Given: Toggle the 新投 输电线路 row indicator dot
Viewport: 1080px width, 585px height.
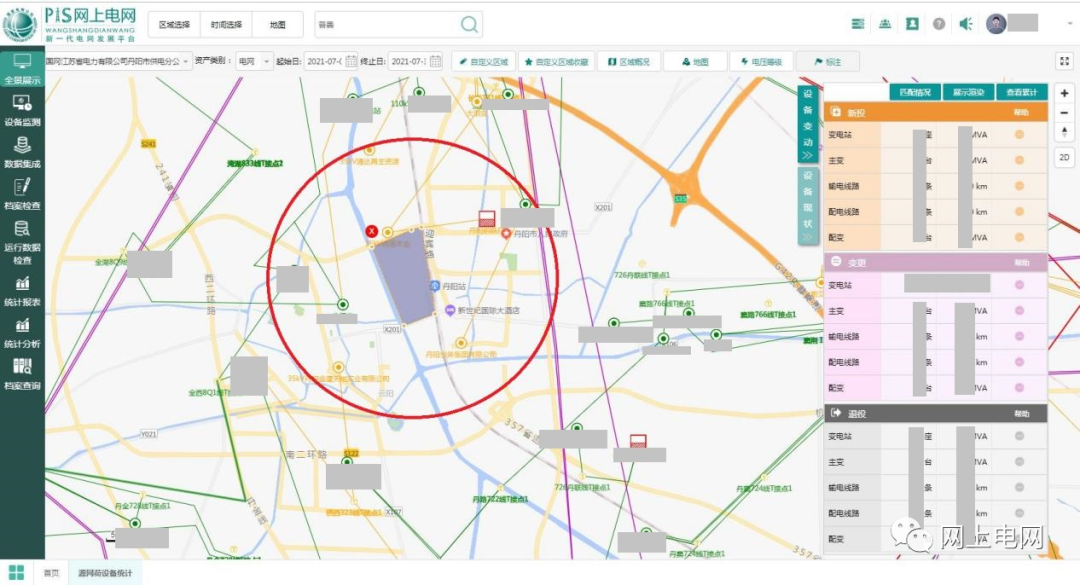Looking at the screenshot, I should pos(1019,186).
